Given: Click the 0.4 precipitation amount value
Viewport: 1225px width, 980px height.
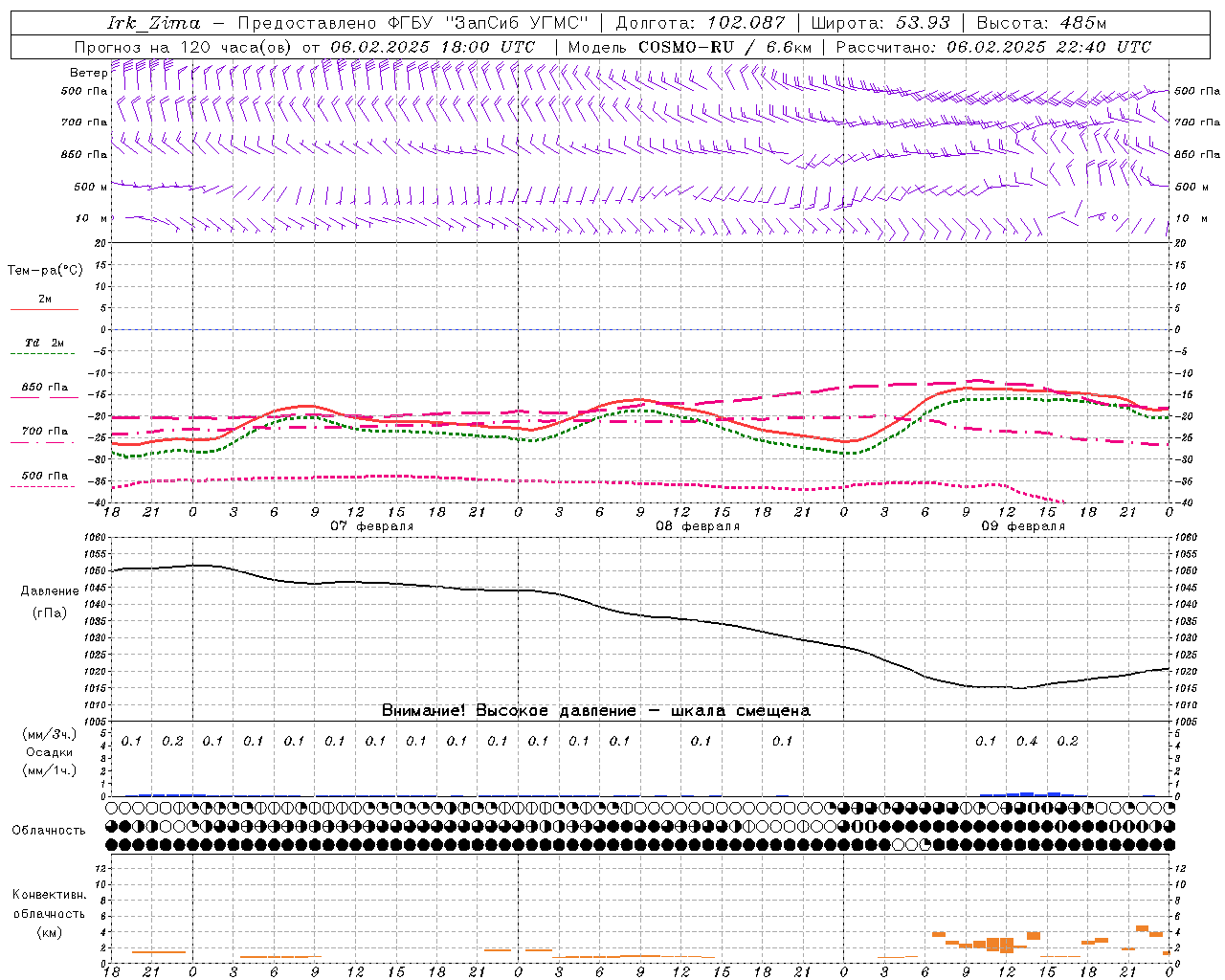Looking at the screenshot, I should click(x=1027, y=741).
